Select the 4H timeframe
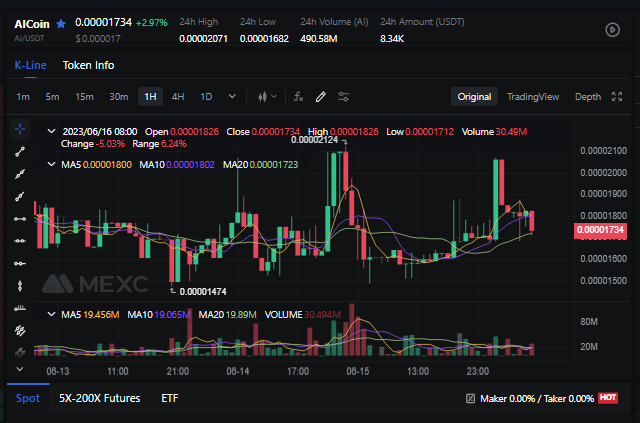Screen dimensions: 640x423 [178, 97]
